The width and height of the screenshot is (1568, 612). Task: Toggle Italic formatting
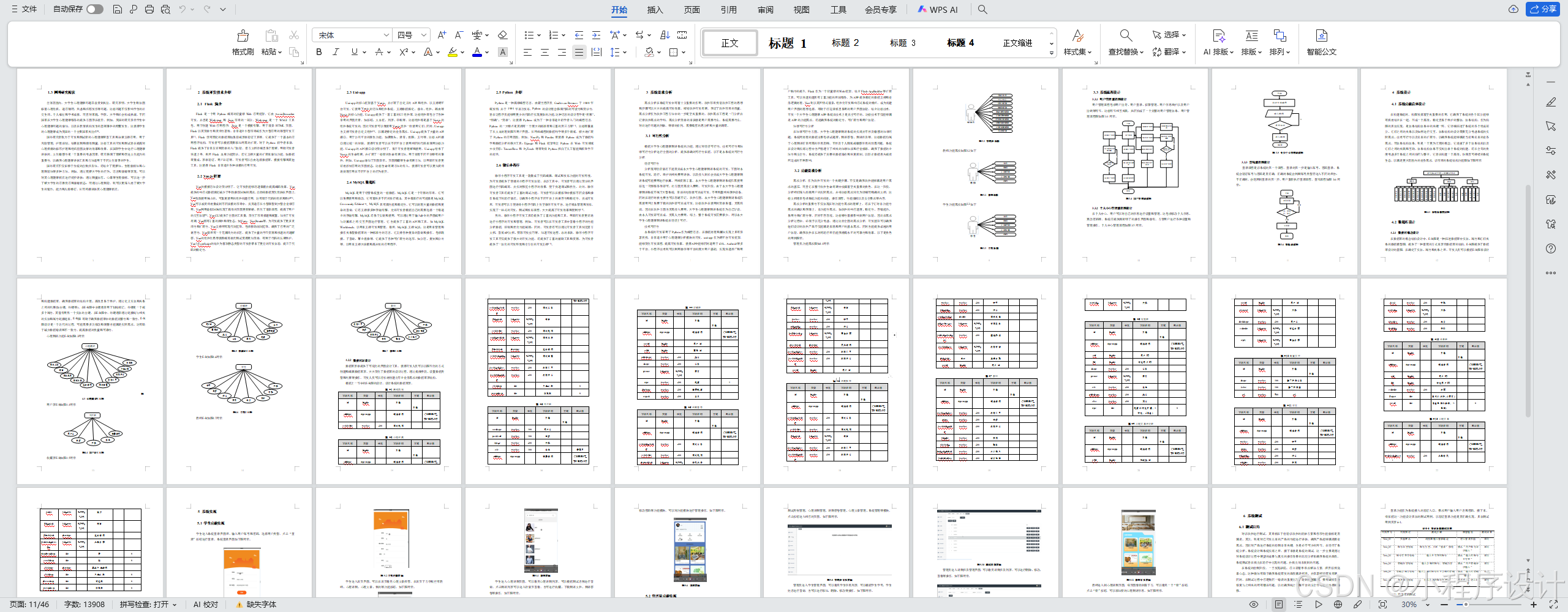click(336, 52)
